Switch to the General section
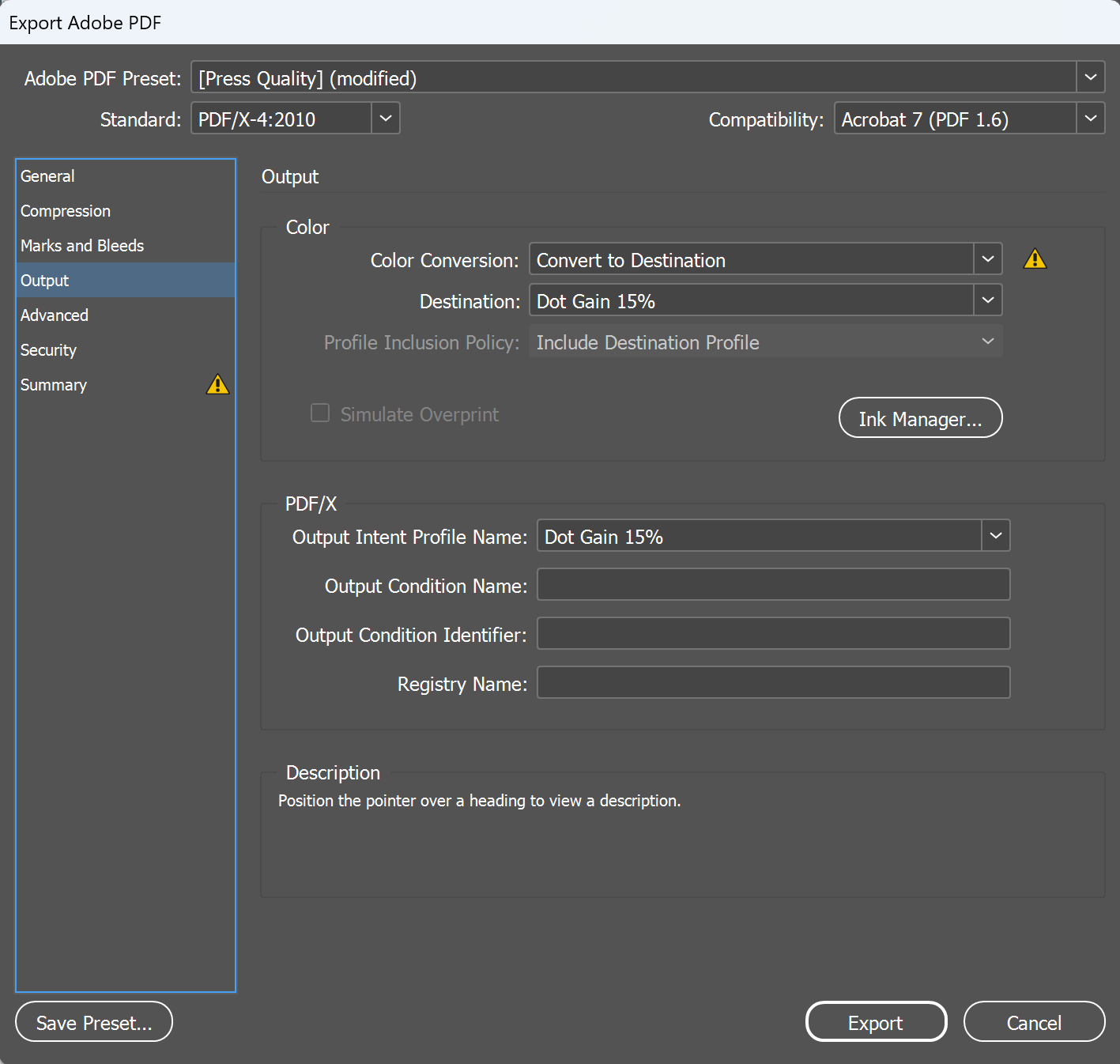 [x=47, y=176]
